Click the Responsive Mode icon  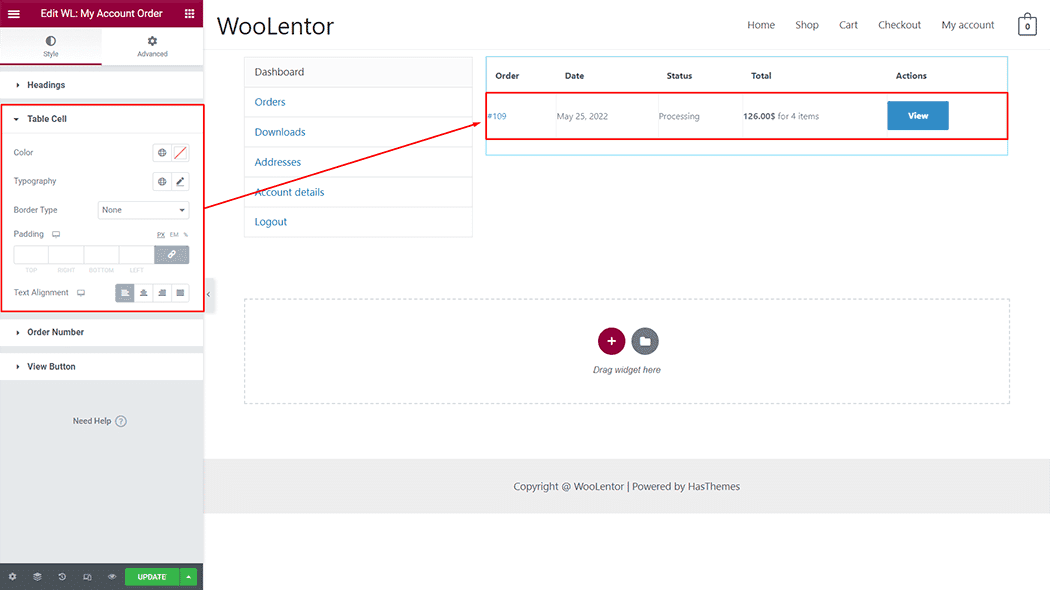coord(87,577)
